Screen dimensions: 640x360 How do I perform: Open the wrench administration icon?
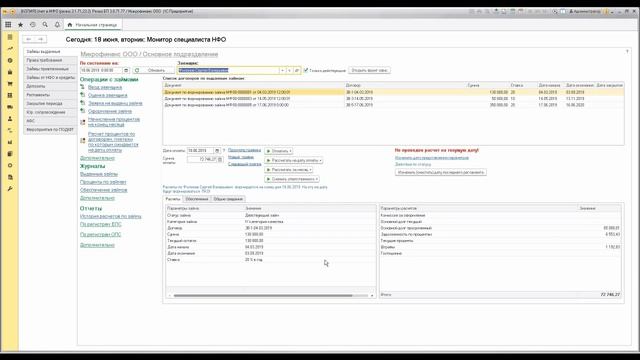pyautogui.click(x=10, y=189)
